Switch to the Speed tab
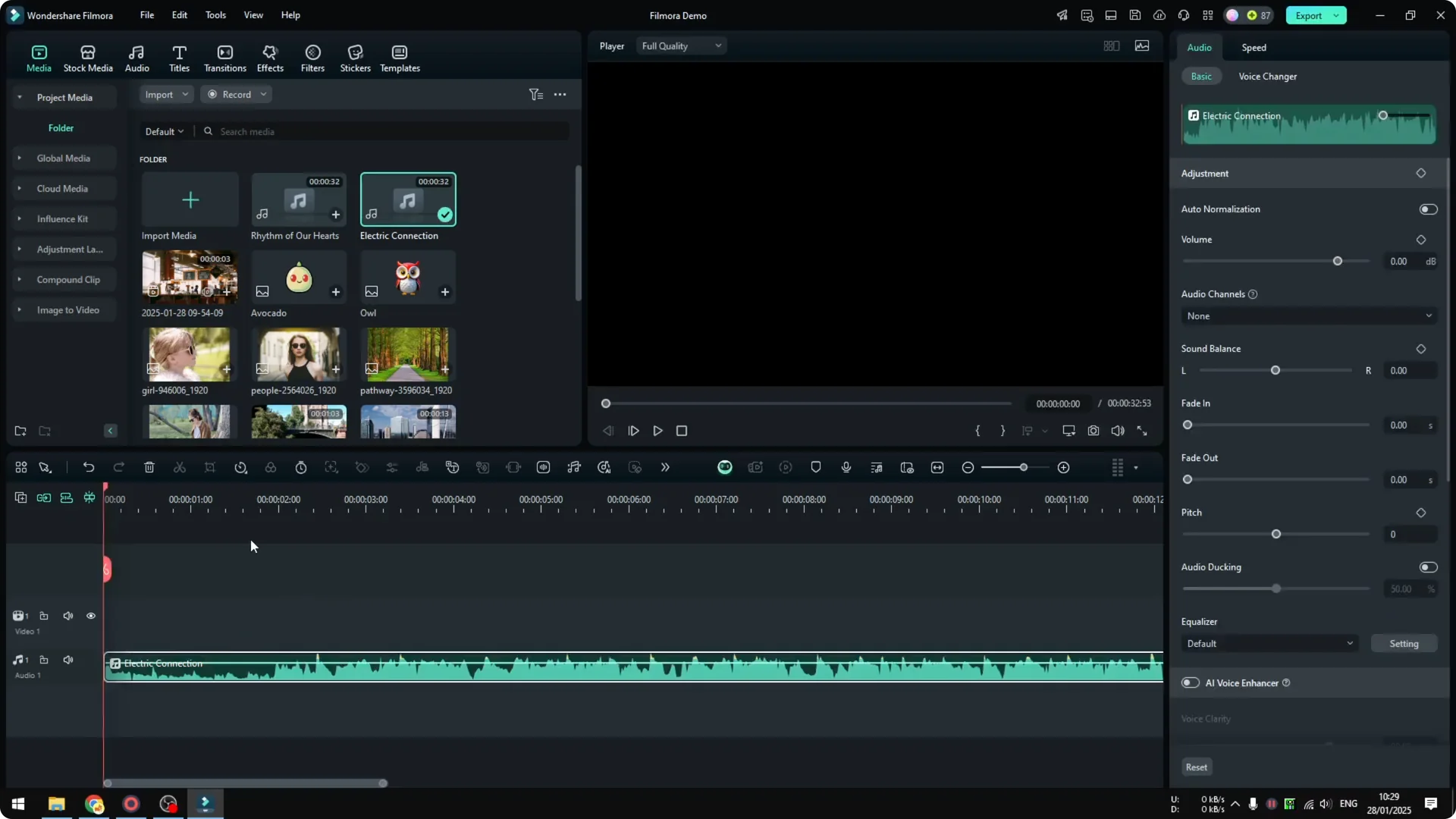This screenshot has height=819, width=1456. [x=1253, y=47]
